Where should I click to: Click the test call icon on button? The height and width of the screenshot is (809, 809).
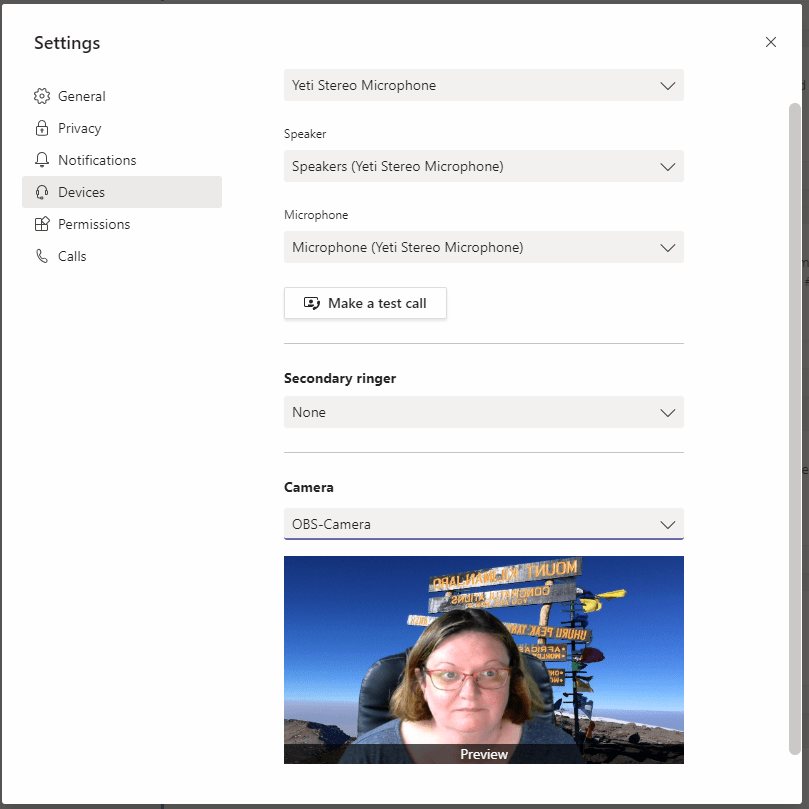coord(312,303)
